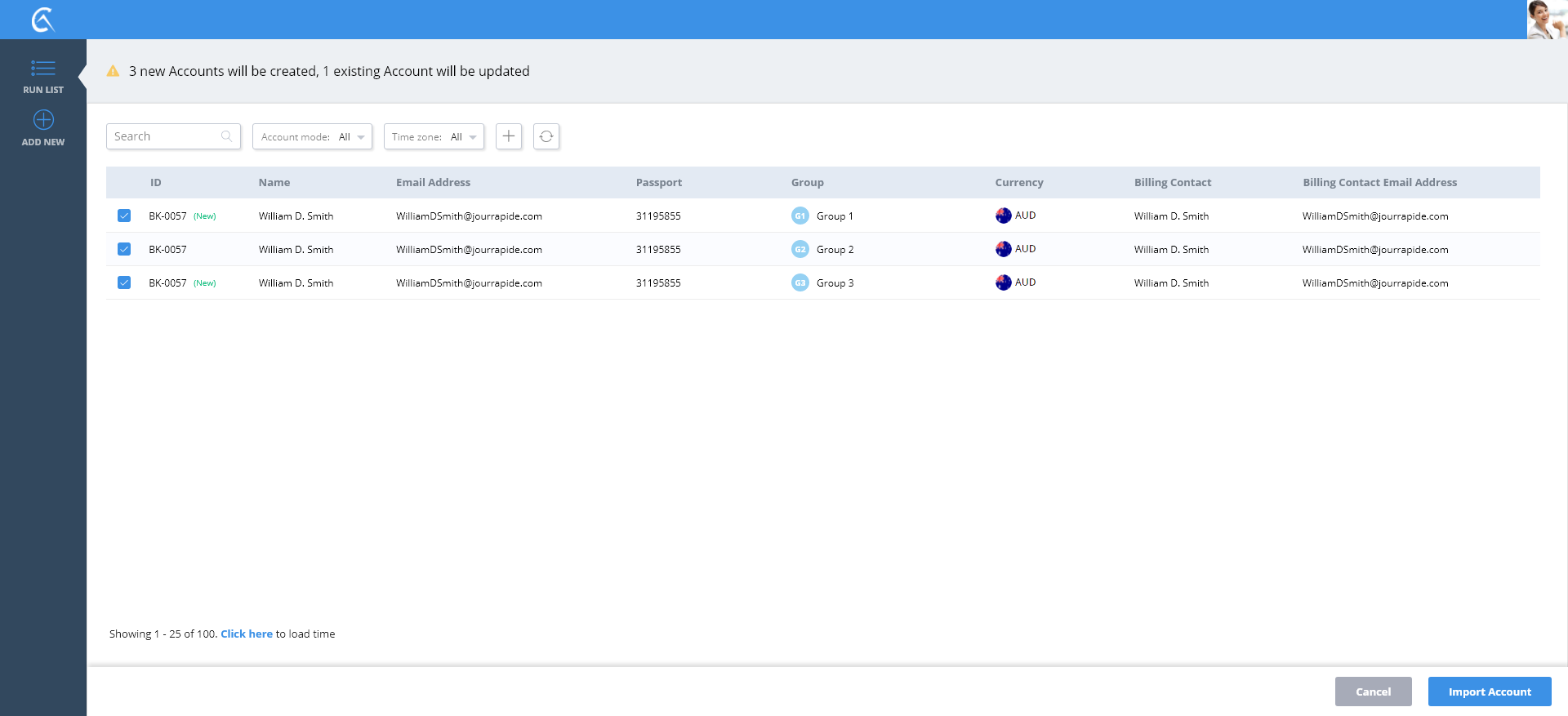Uncheck the Group 2 row checkbox
Viewport: 1568px width, 716px height.
pyautogui.click(x=124, y=250)
